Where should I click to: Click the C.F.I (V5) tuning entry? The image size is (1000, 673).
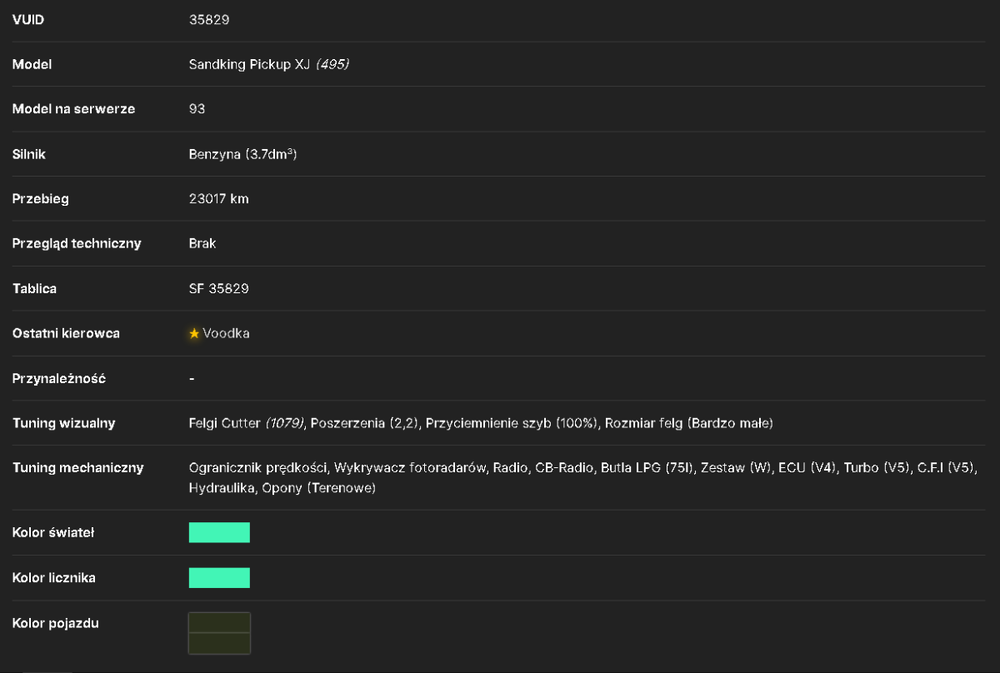(946, 468)
